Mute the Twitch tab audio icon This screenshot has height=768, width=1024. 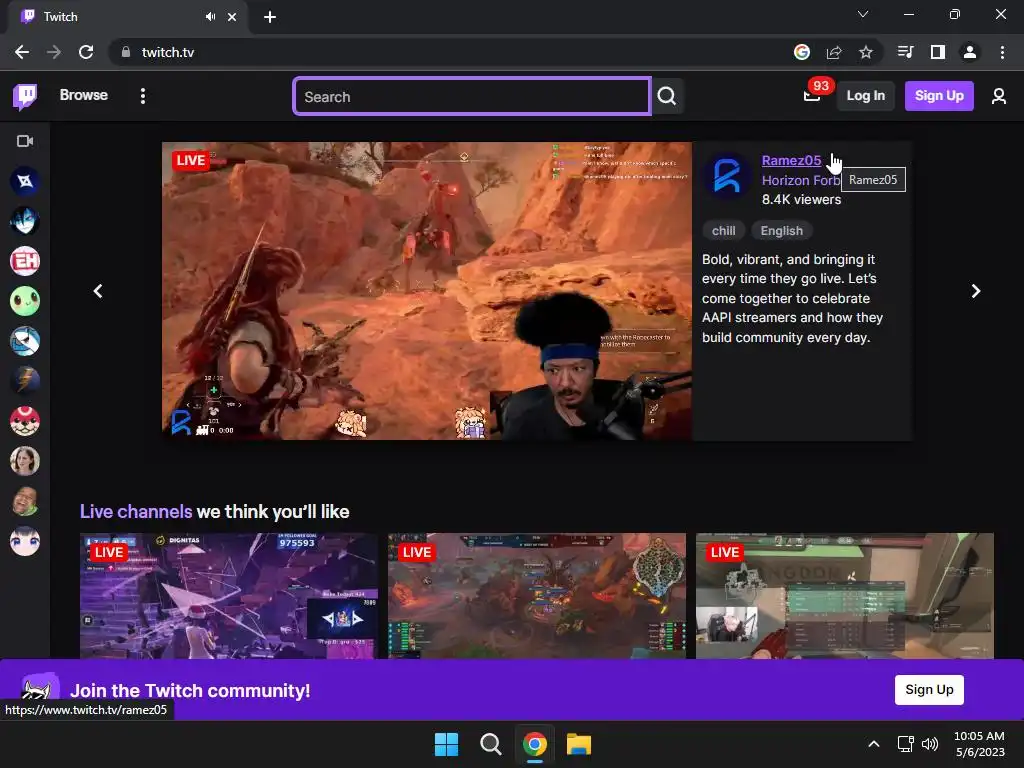(x=210, y=17)
